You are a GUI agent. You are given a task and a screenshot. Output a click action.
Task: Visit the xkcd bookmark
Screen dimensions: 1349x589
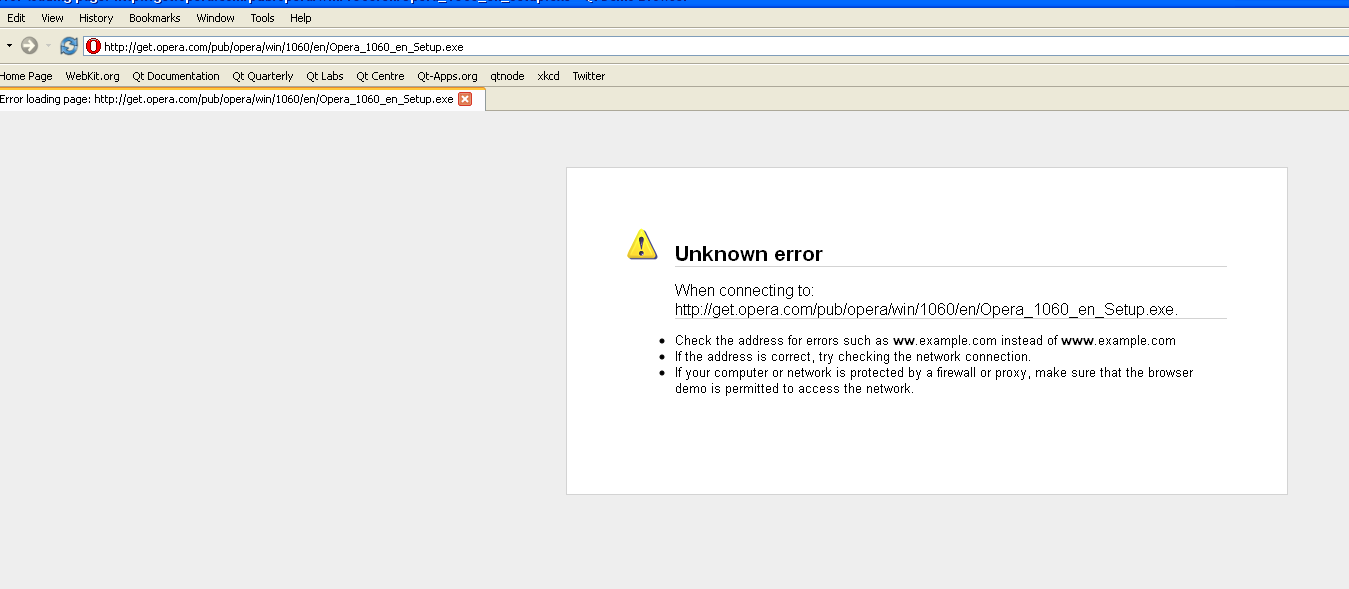tap(548, 76)
